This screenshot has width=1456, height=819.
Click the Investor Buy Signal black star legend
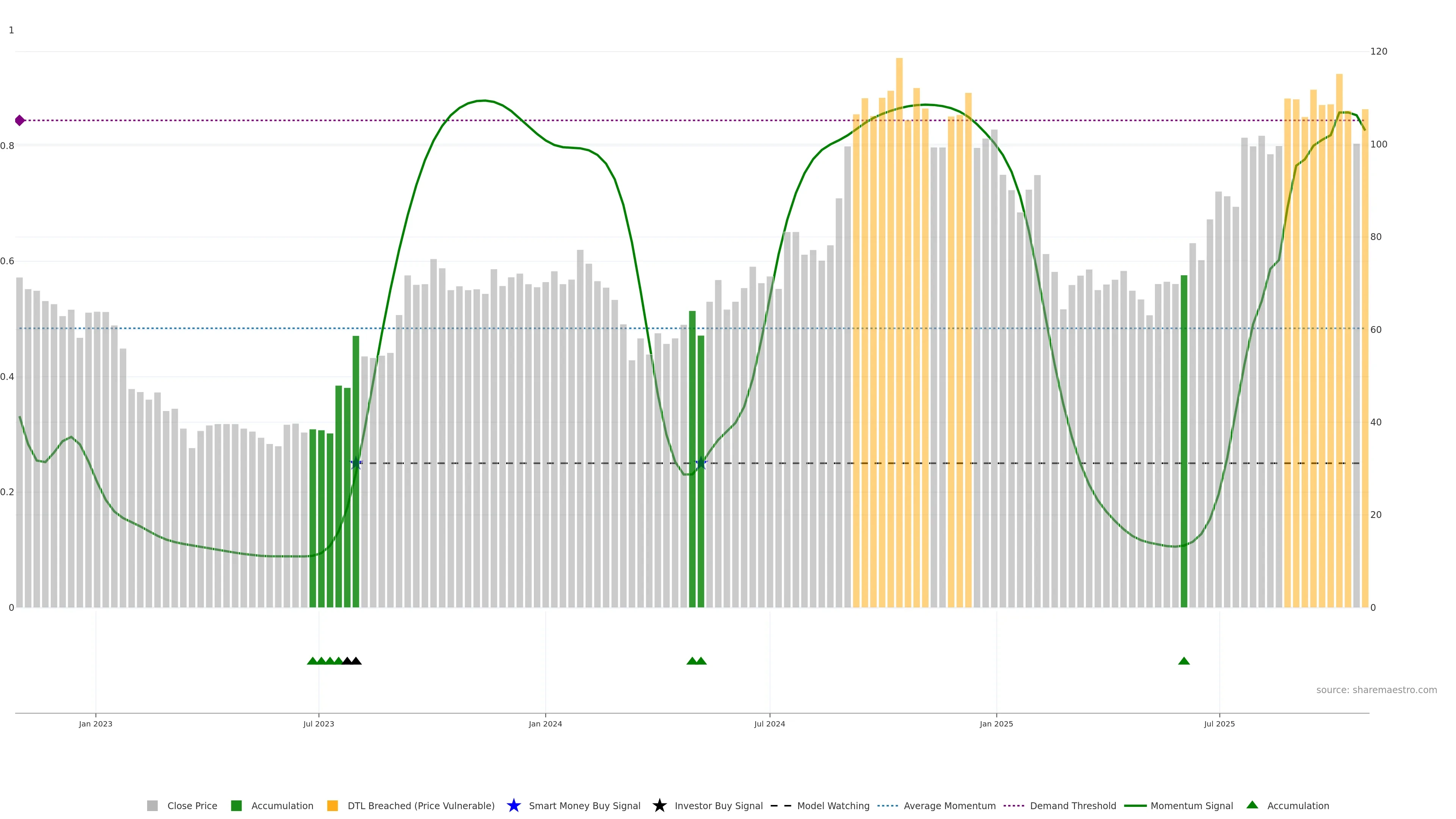click(659, 805)
